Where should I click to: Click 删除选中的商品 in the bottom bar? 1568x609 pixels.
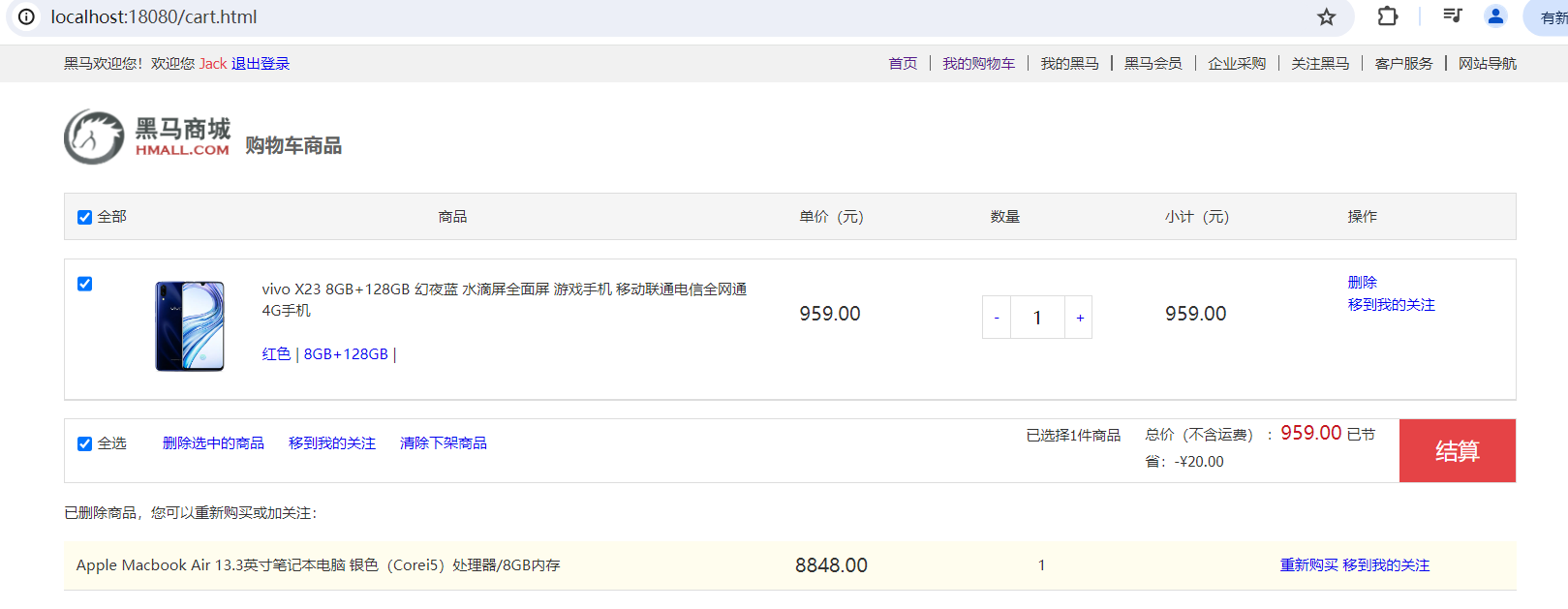[x=213, y=443]
